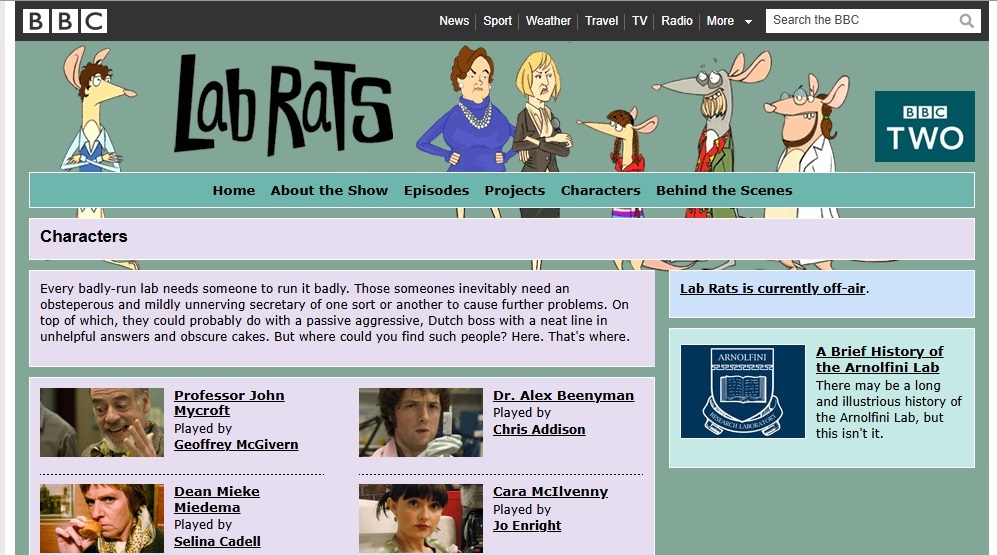
Task: Click Dean Mieke Miedema's photo thumbnail
Action: [102, 519]
